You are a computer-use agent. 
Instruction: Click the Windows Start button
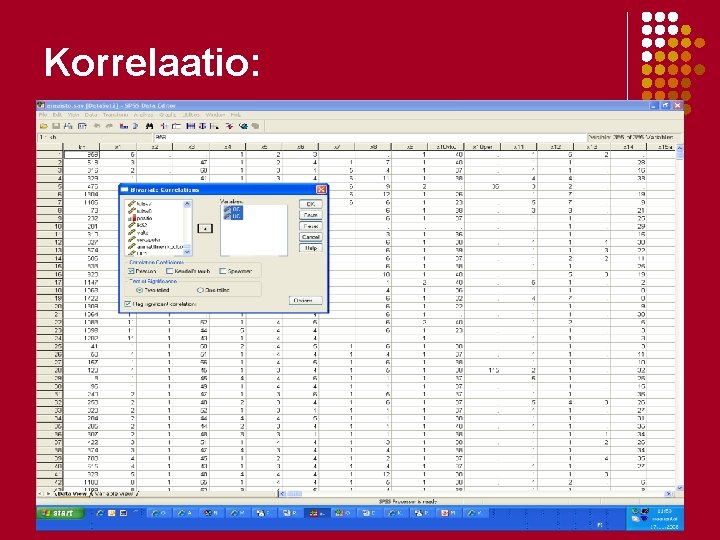click(61, 513)
